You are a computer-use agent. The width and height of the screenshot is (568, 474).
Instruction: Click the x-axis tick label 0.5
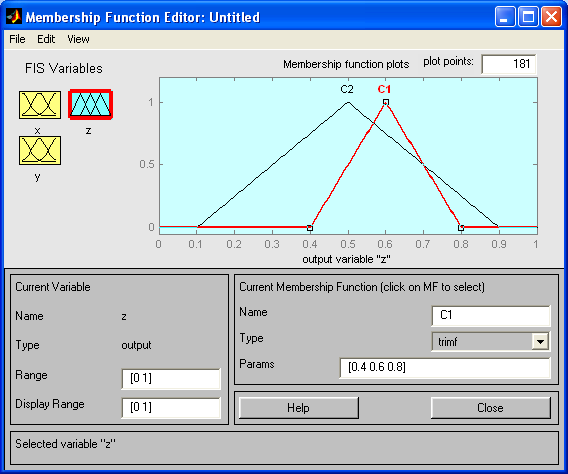click(348, 244)
